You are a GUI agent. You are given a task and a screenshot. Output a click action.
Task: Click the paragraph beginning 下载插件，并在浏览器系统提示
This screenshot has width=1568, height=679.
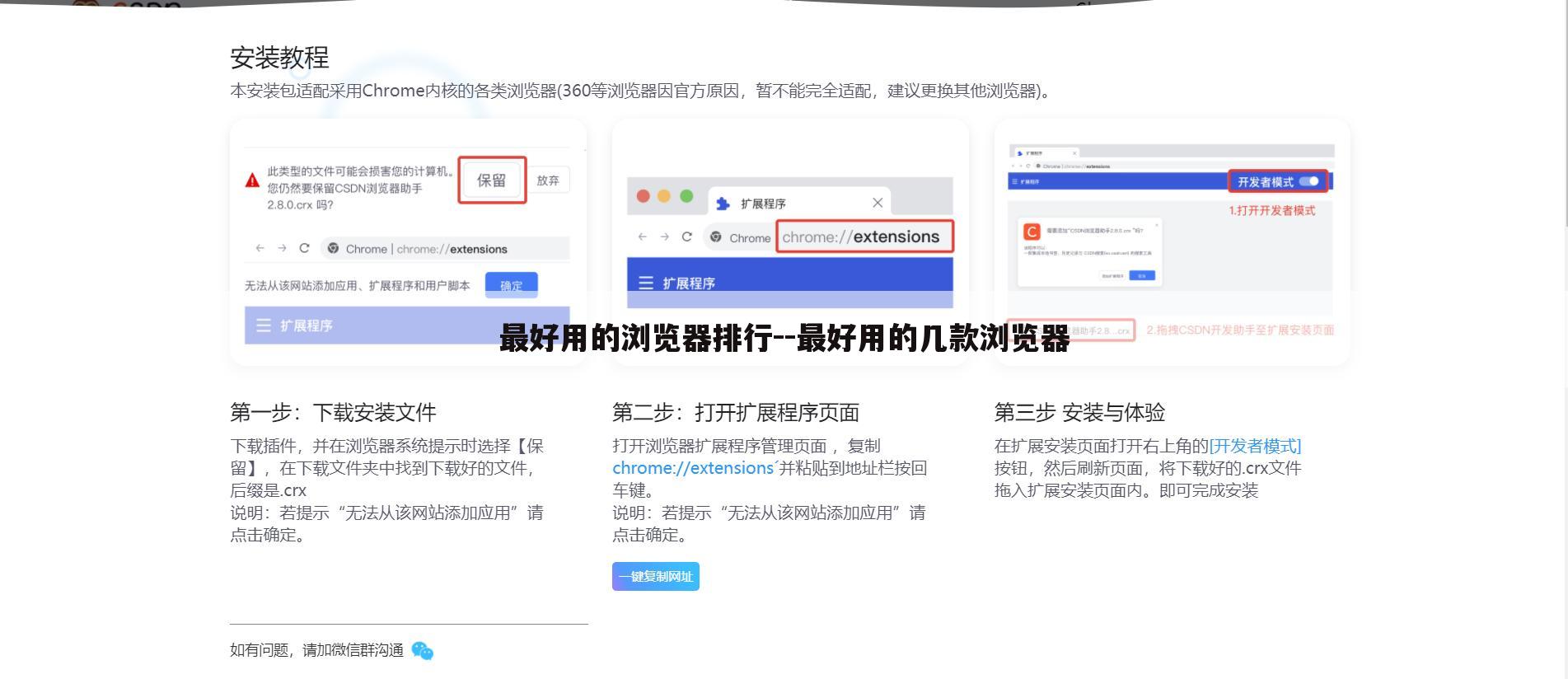[387, 490]
